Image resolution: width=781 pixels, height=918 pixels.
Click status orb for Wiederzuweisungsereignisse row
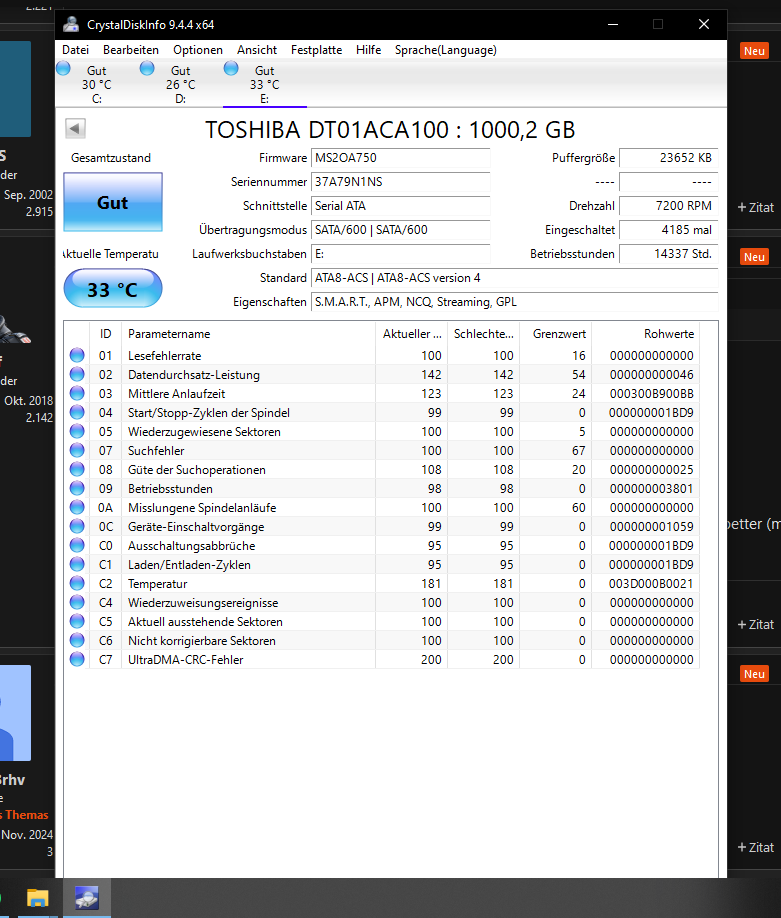point(77,602)
